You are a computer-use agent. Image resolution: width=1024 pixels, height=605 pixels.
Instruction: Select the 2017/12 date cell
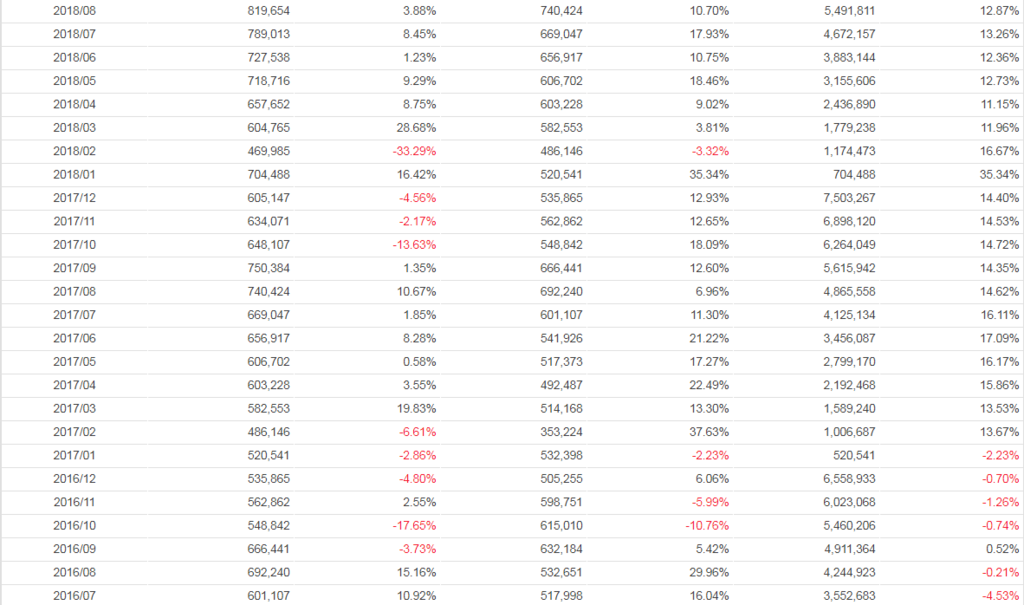pyautogui.click(x=74, y=198)
